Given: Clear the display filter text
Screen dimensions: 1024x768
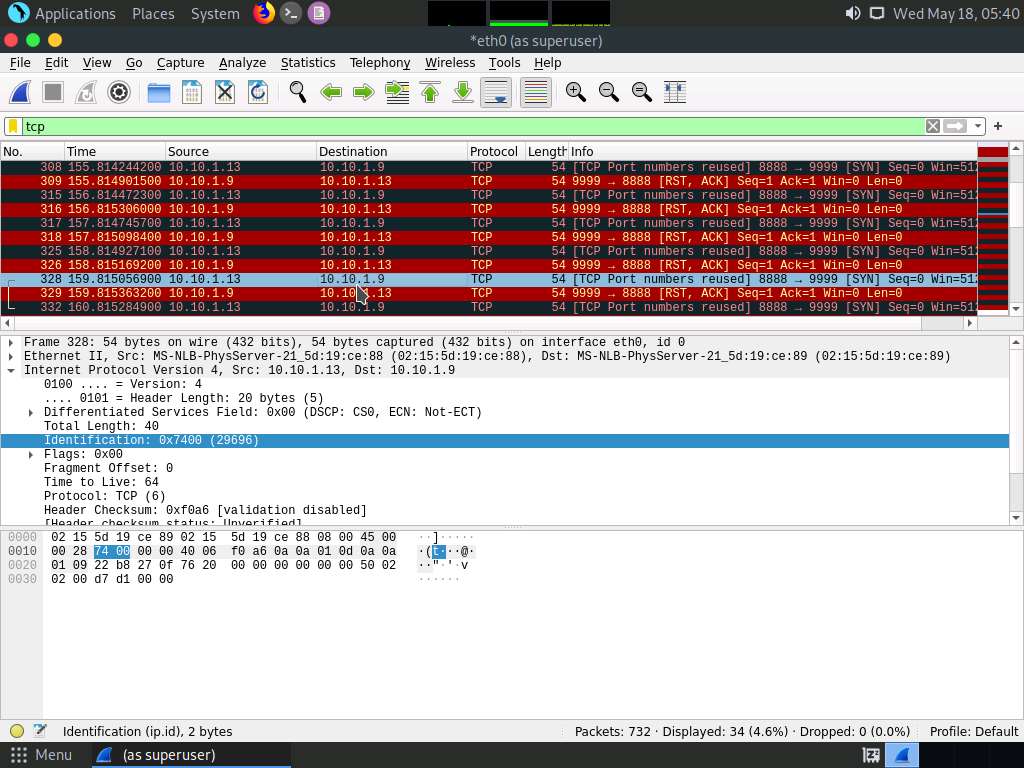Looking at the screenshot, I should tap(932, 126).
